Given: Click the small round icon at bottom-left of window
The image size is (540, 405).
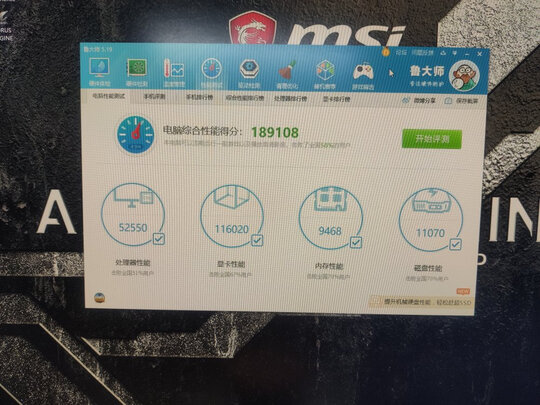Looking at the screenshot, I should (100, 298).
